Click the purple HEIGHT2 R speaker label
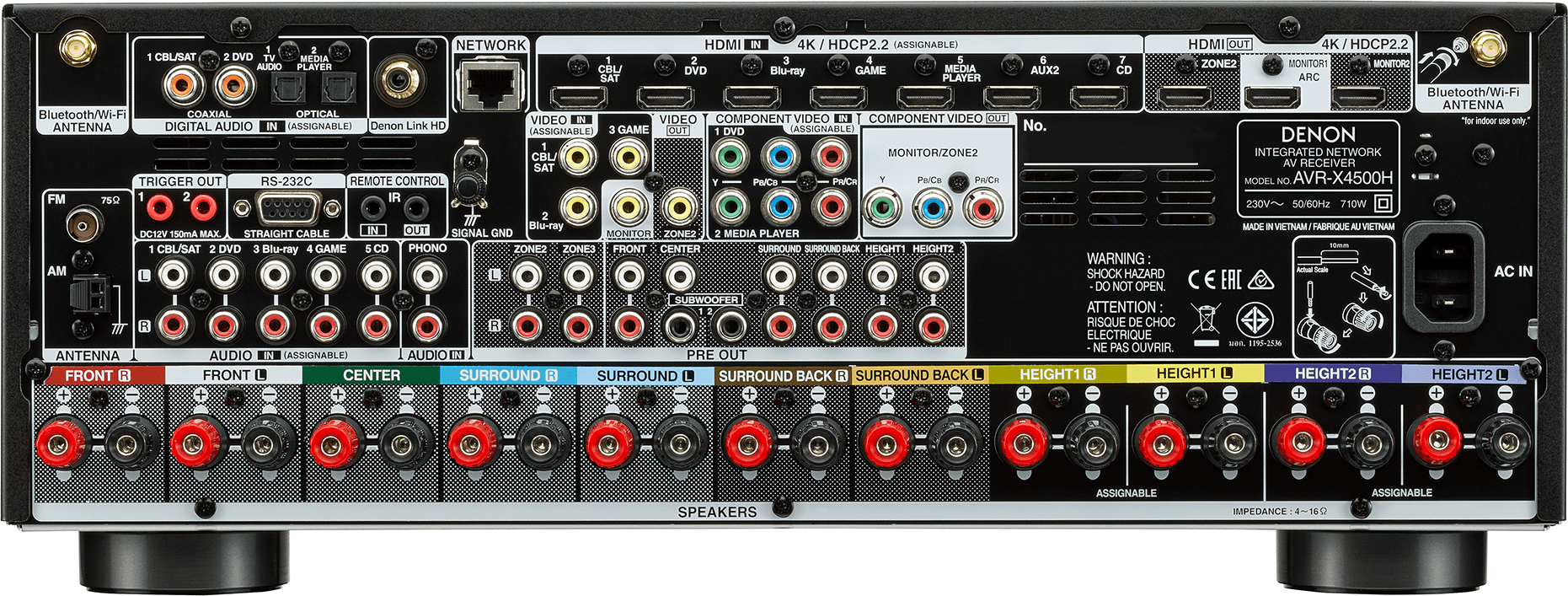1568x596 pixels. pyautogui.click(x=1332, y=373)
